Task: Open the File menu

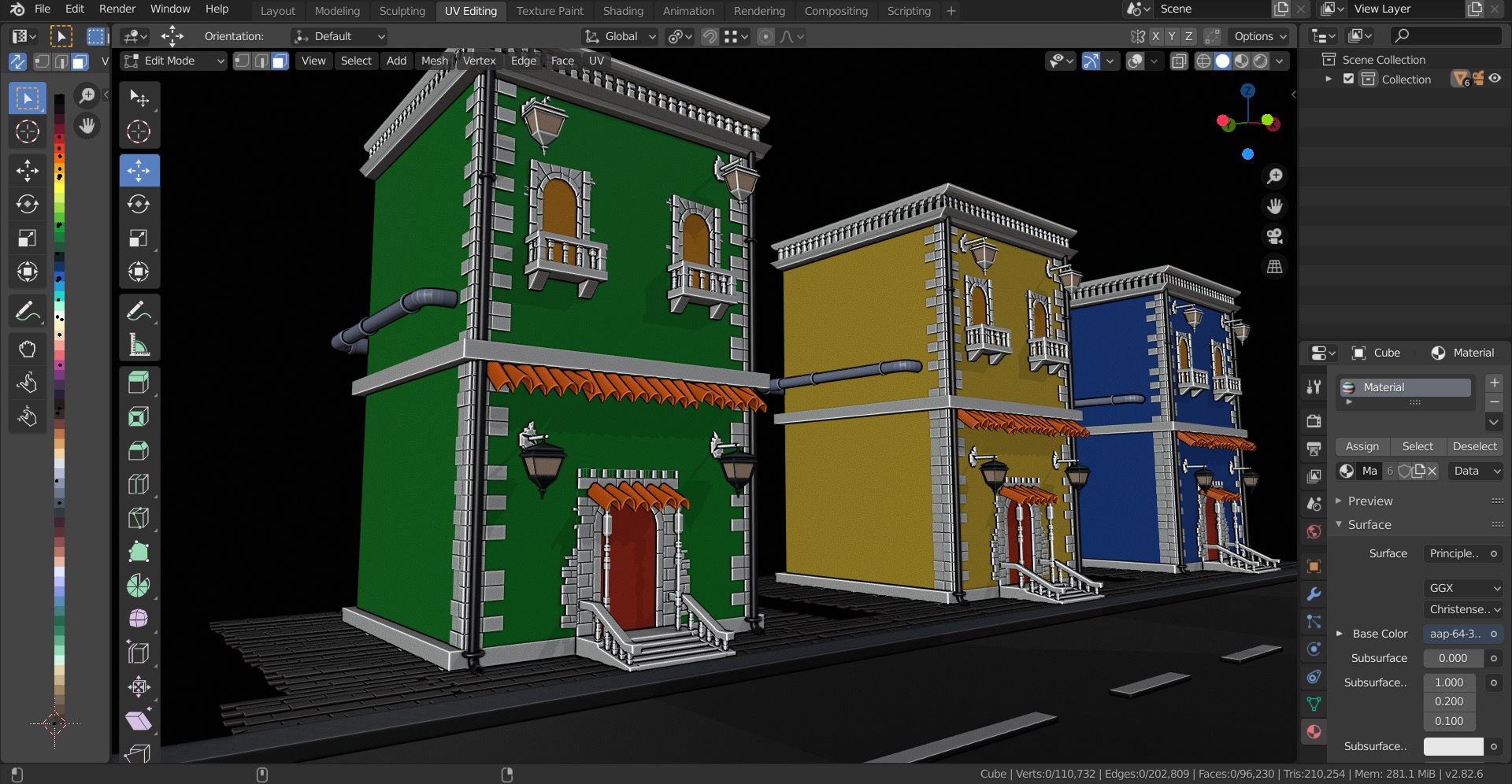Action: click(43, 9)
